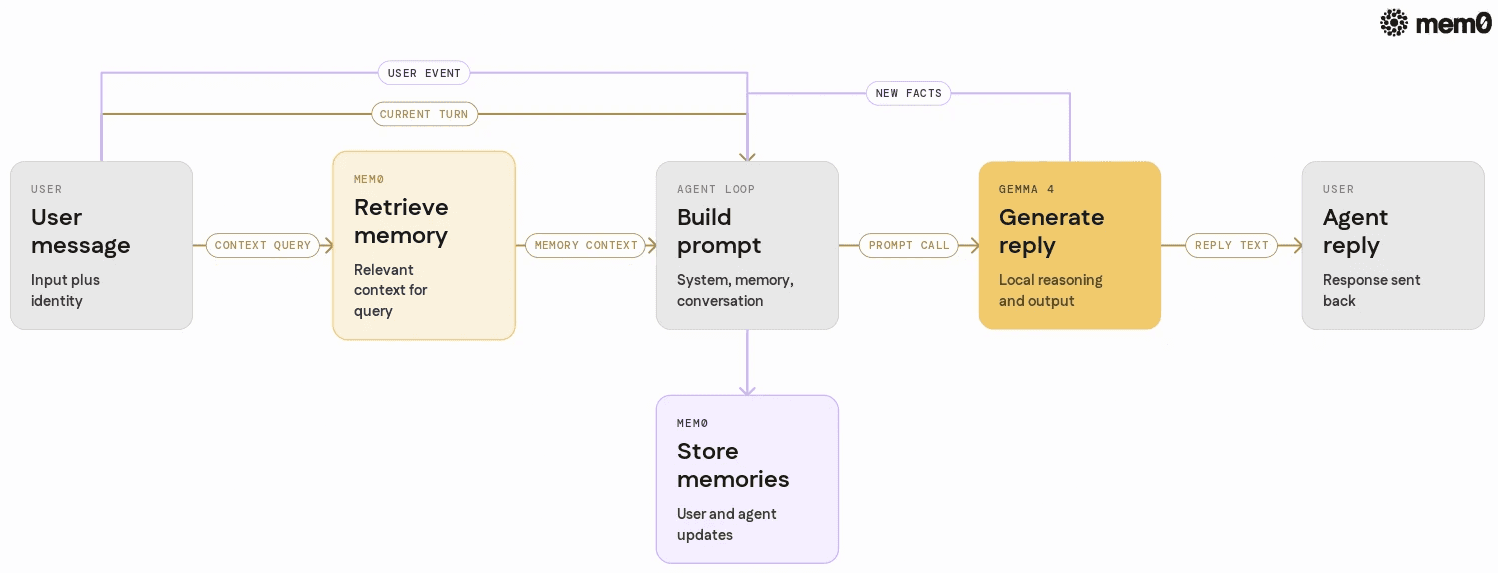Viewport: 1498px width, 573px height.
Task: Click the MEMORY CONTEXT edge label
Action: [586, 245]
